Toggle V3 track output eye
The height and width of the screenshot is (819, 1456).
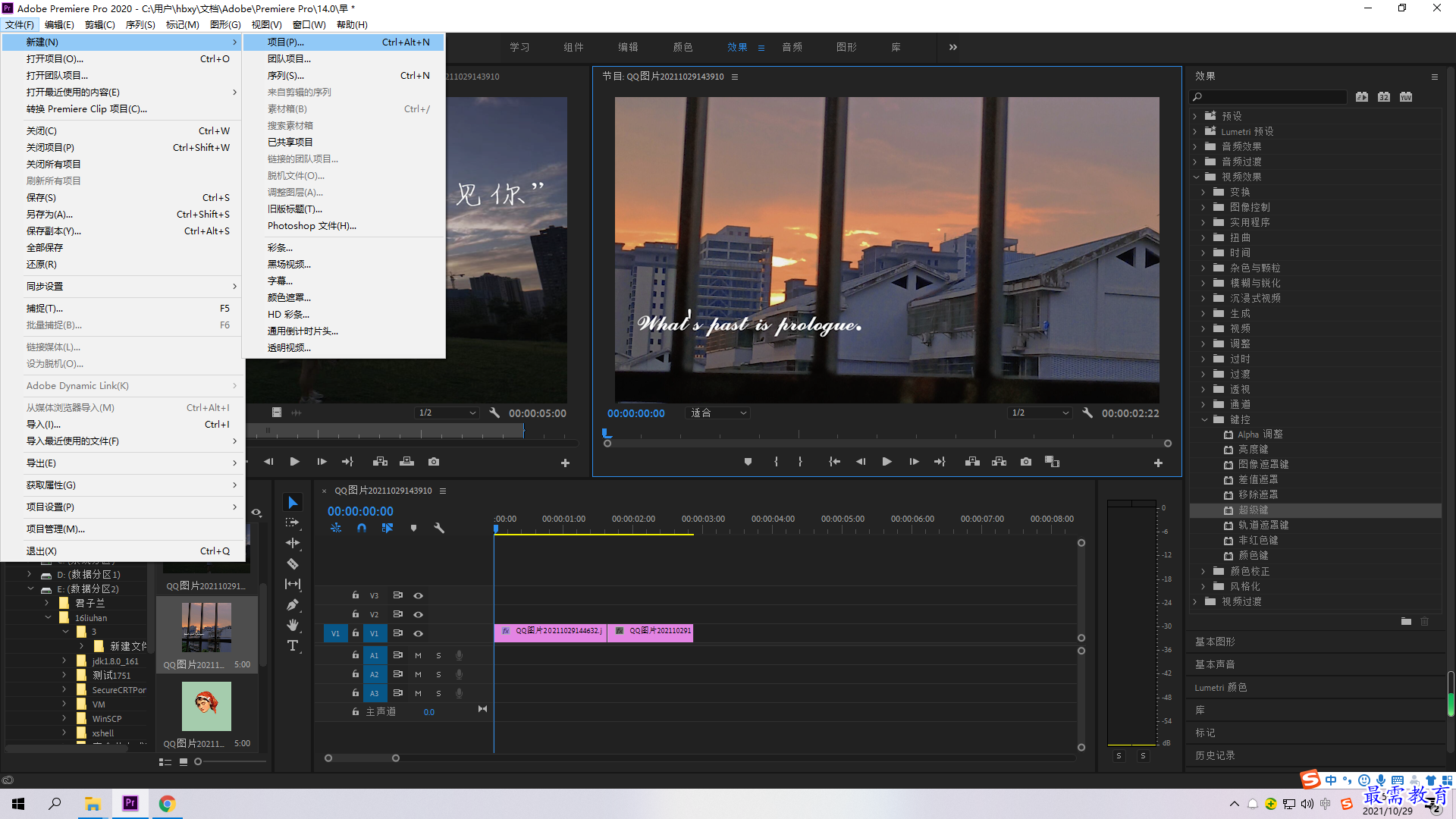point(418,595)
